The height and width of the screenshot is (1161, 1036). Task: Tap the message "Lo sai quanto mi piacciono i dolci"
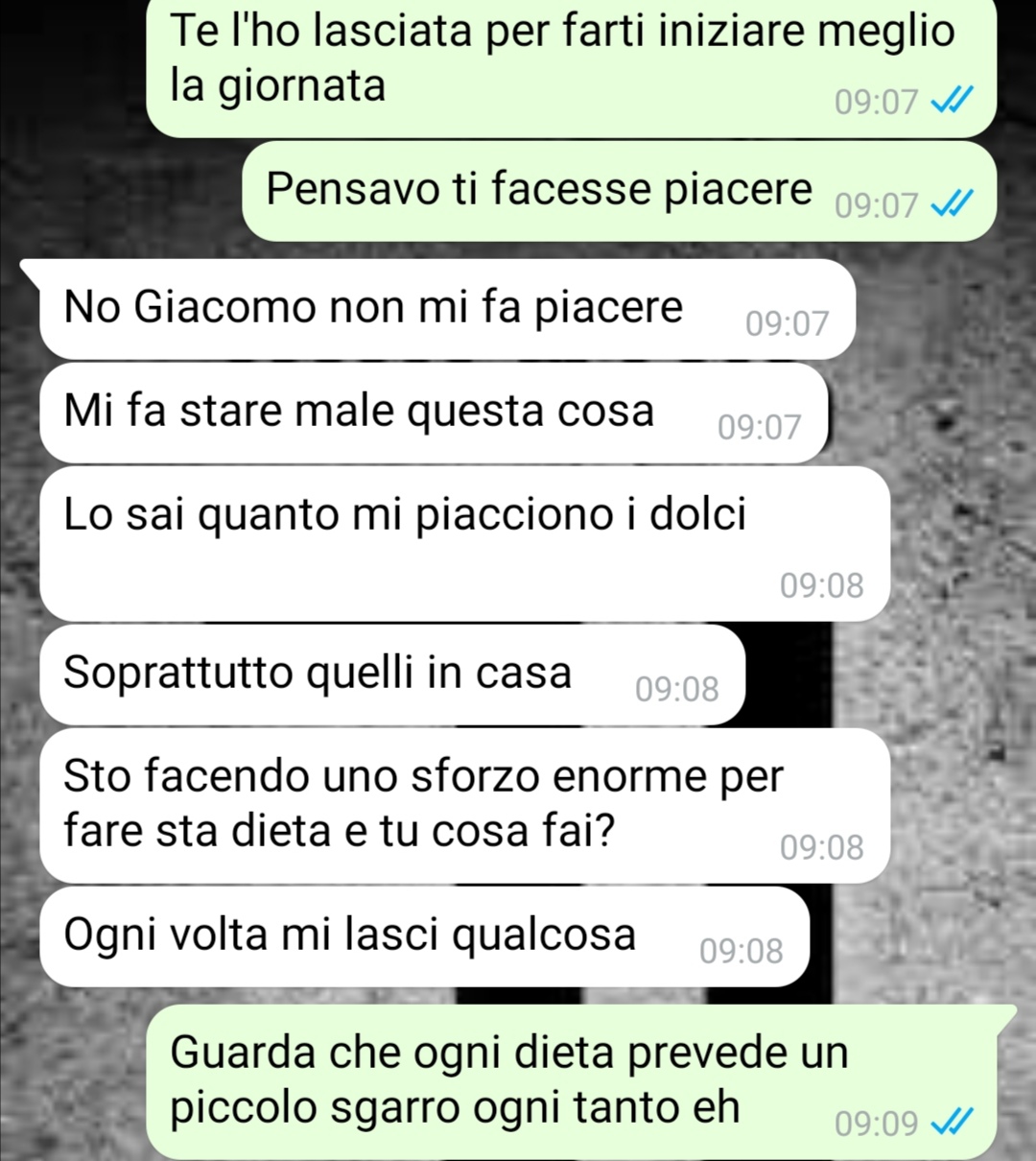pyautogui.click(x=465, y=543)
